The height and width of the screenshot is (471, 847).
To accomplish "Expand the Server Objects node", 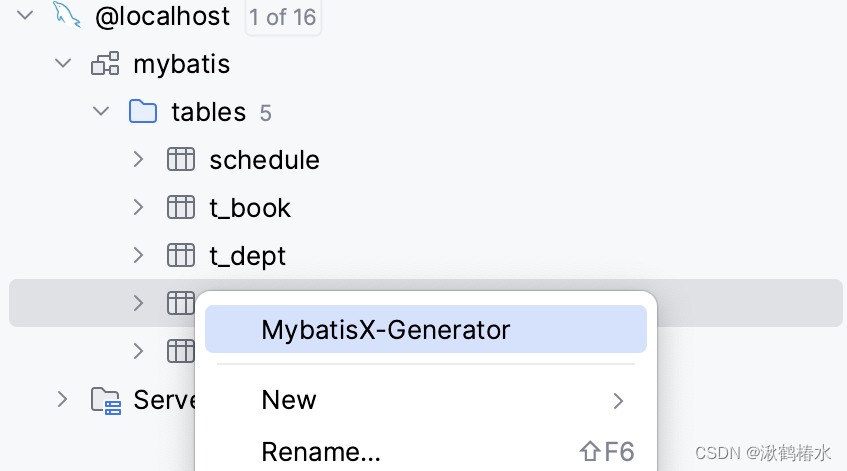I will (63, 400).
